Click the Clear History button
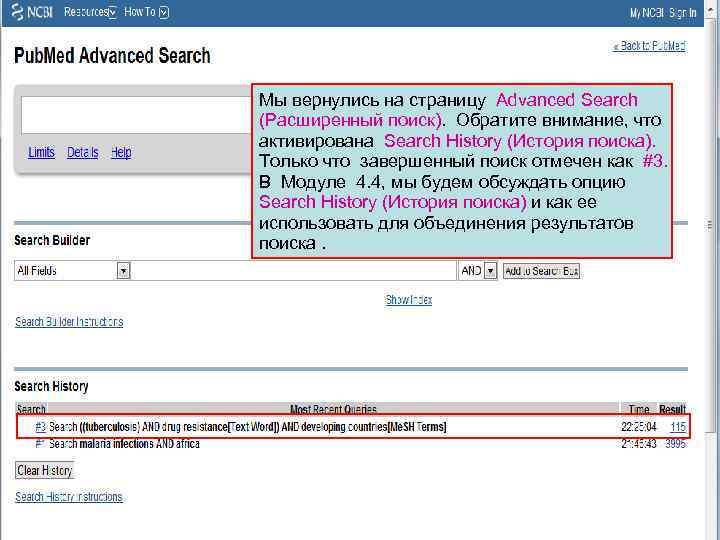The width and height of the screenshot is (720, 540). (45, 470)
